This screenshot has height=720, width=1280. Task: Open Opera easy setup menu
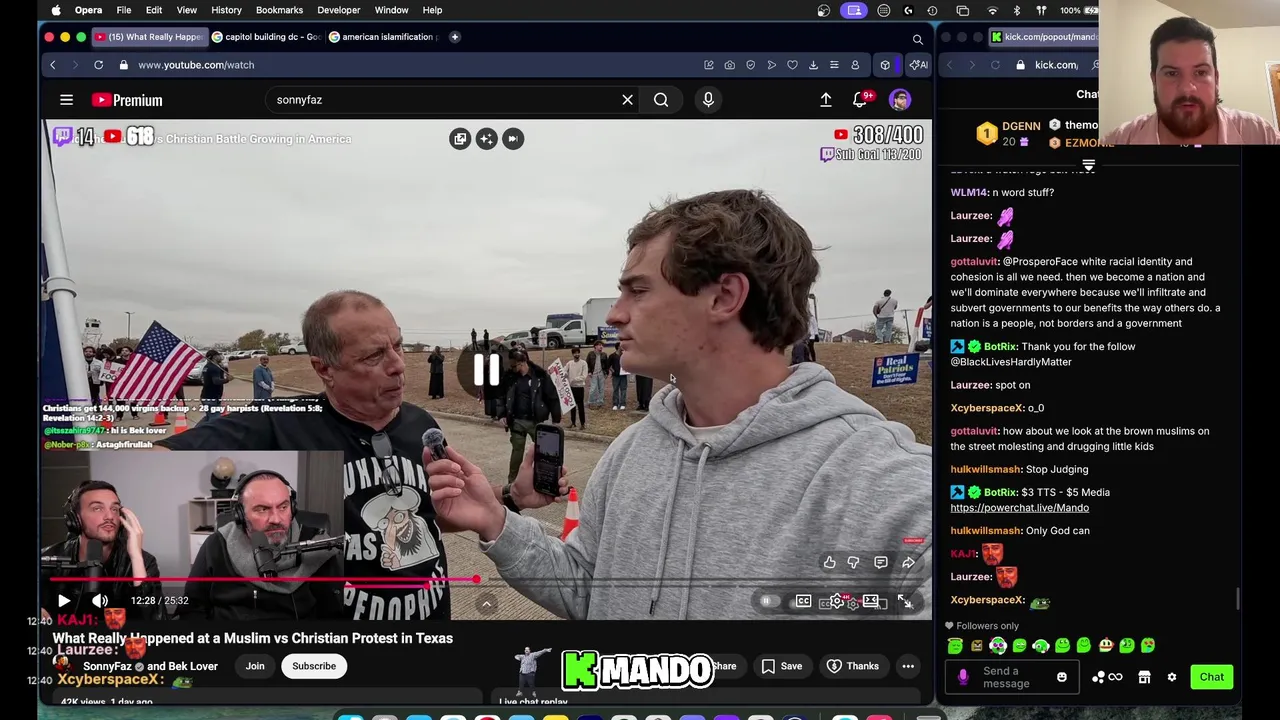pyautogui.click(x=834, y=65)
